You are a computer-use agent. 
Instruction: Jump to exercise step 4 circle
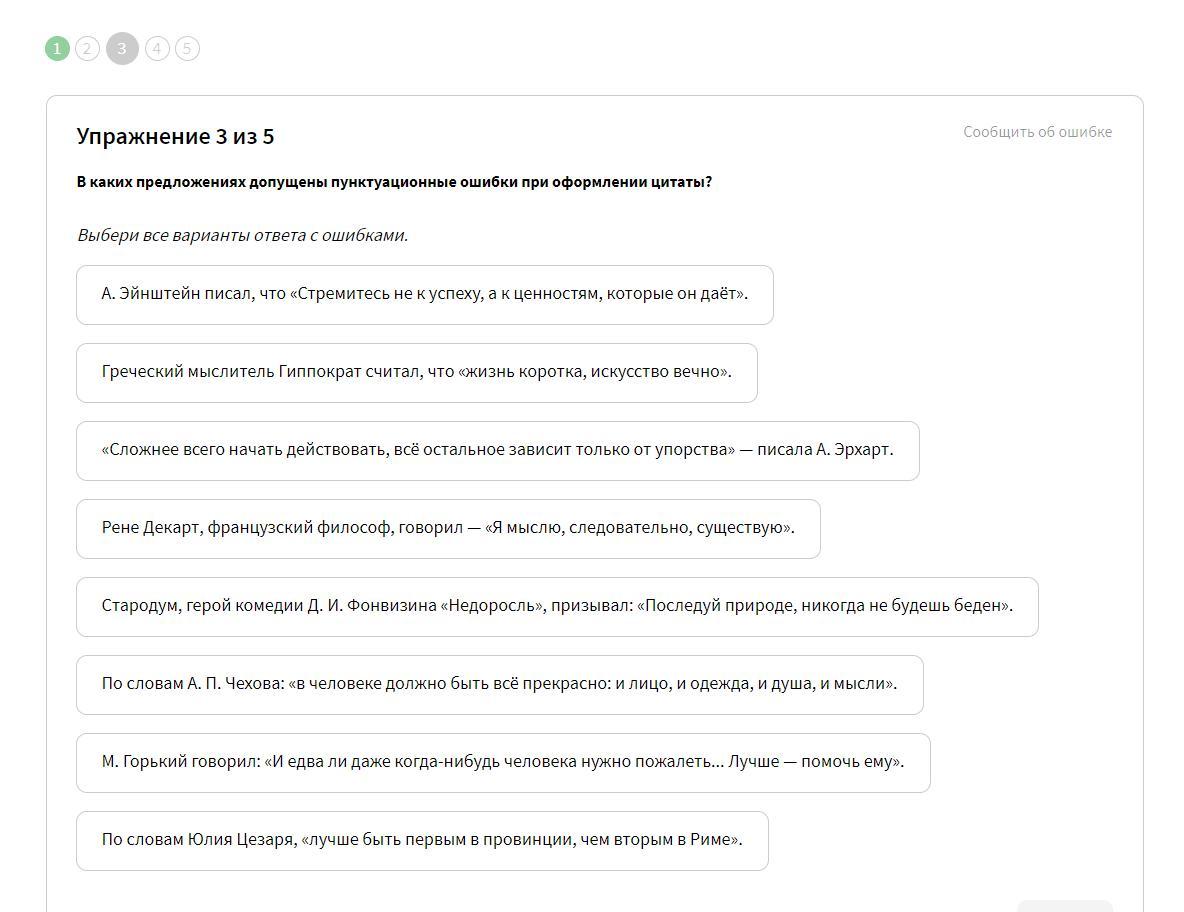[x=157, y=48]
